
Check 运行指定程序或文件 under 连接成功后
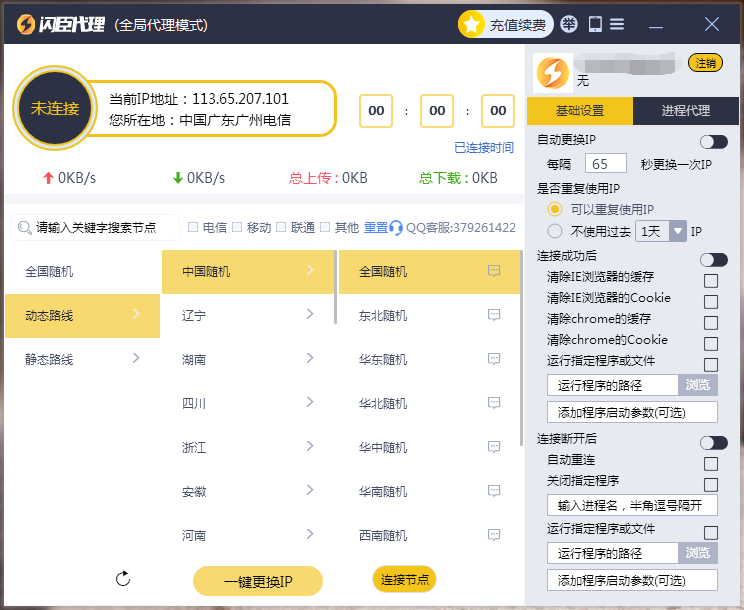pos(710,365)
